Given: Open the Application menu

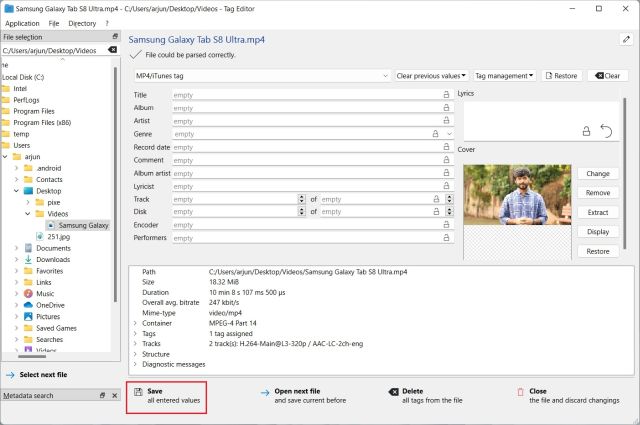Looking at the screenshot, I should pos(22,22).
